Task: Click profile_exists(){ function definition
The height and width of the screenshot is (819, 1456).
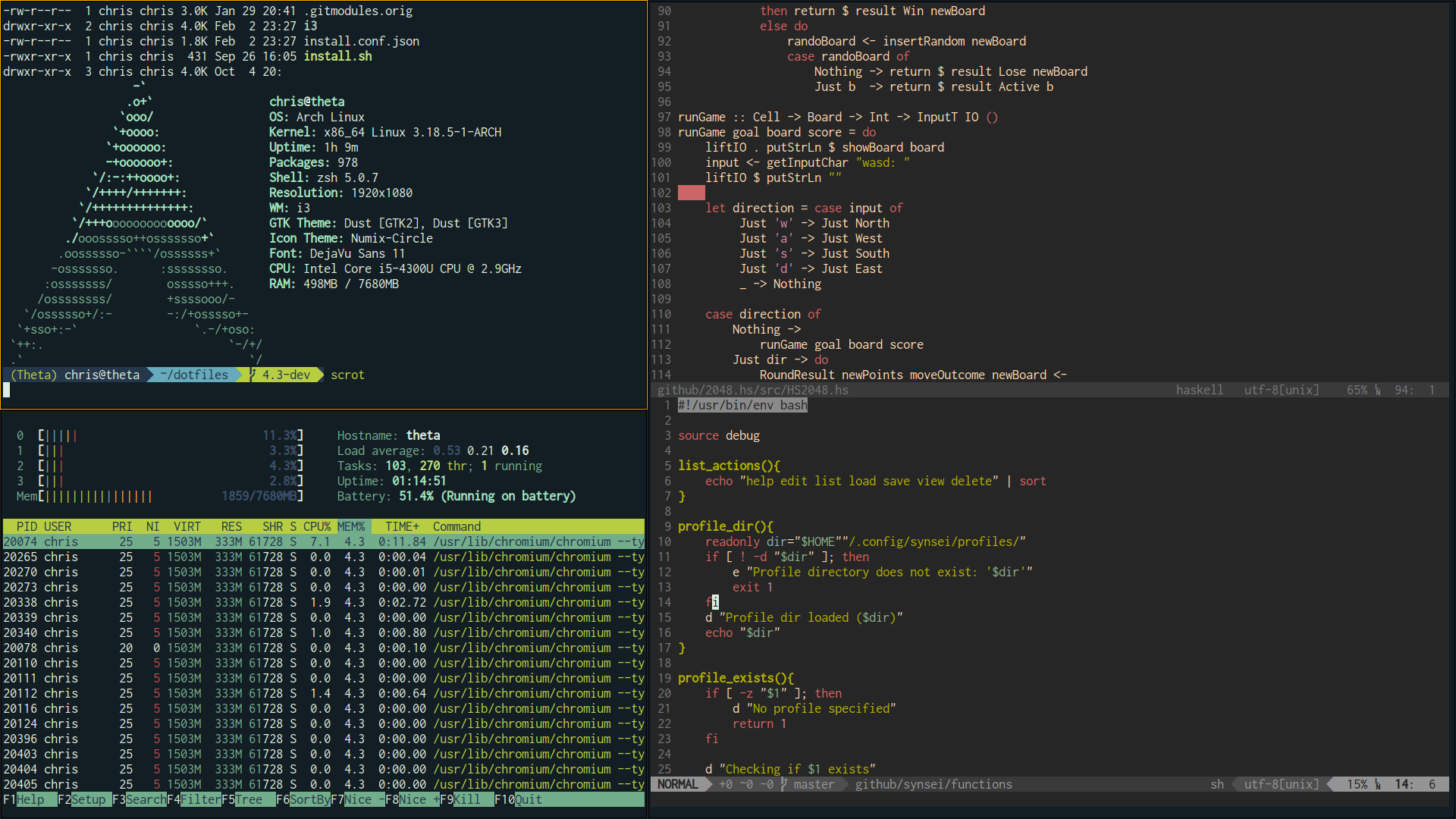Action: pyautogui.click(x=736, y=678)
